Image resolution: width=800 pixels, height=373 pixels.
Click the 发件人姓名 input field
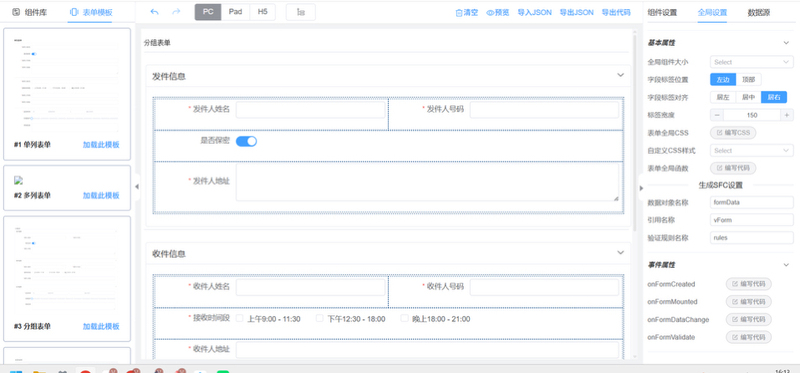[x=310, y=110]
